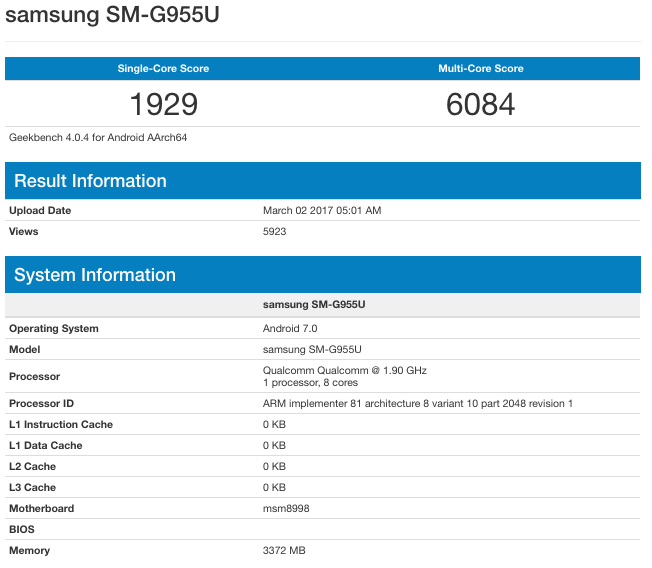The image size is (652, 568).
Task: Select the msm8998 motherboard value
Action: point(286,508)
